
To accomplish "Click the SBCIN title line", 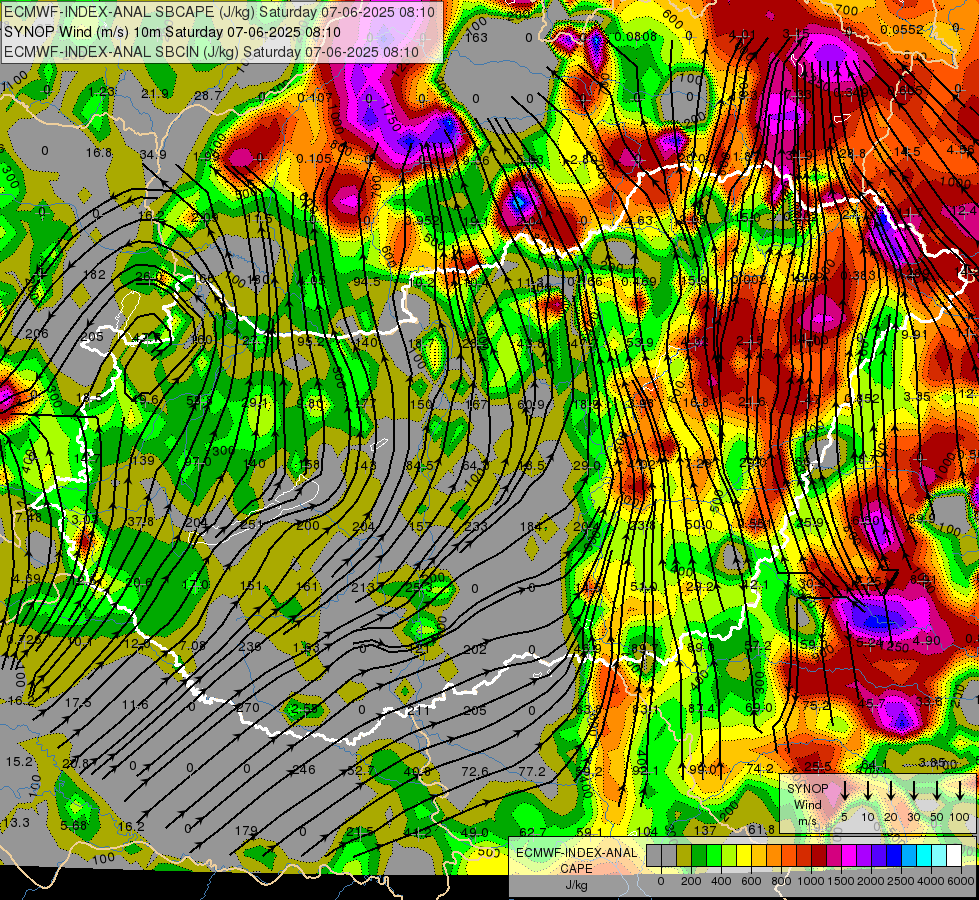I will (211, 52).
